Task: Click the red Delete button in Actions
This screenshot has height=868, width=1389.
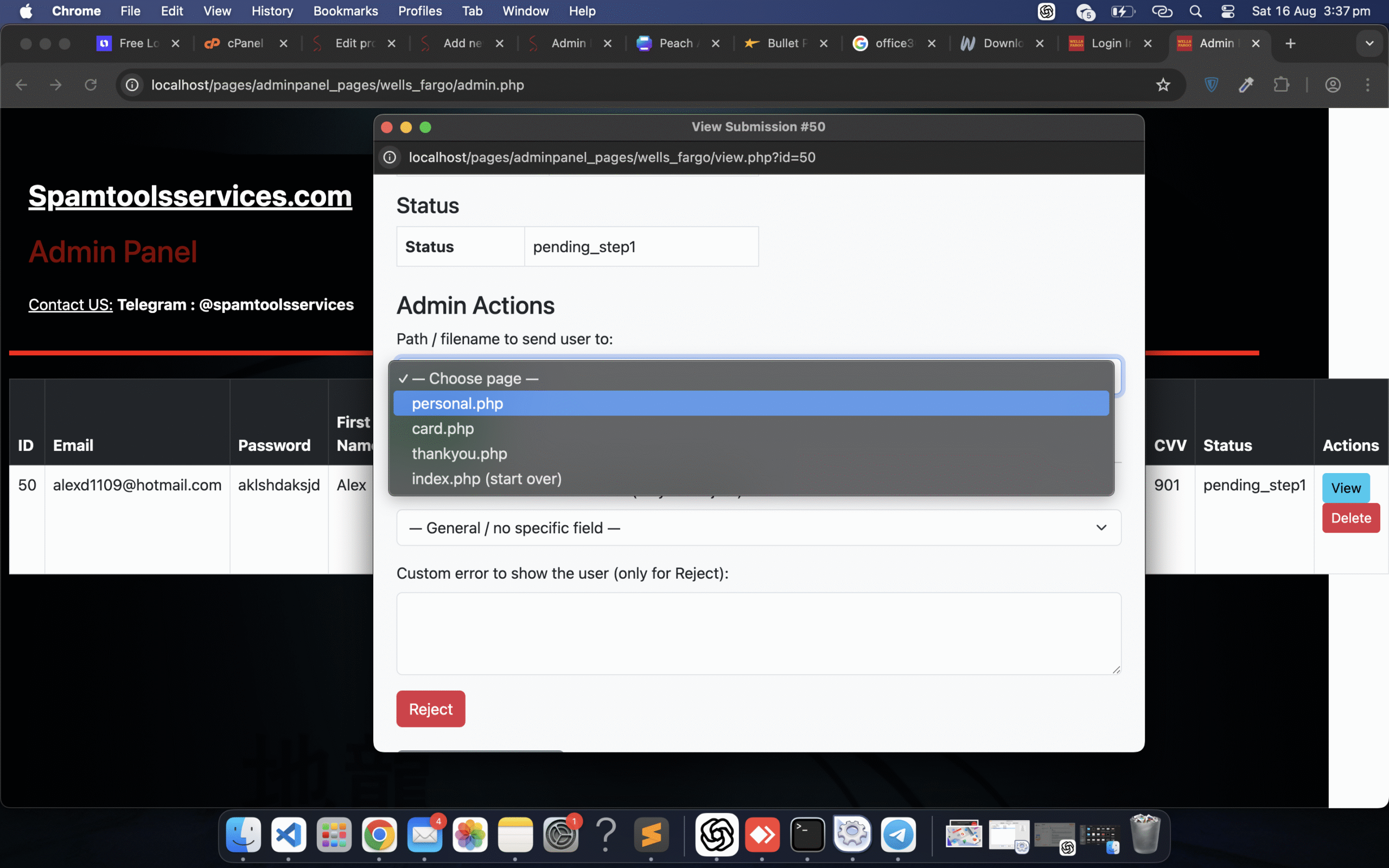Action: pos(1351,518)
